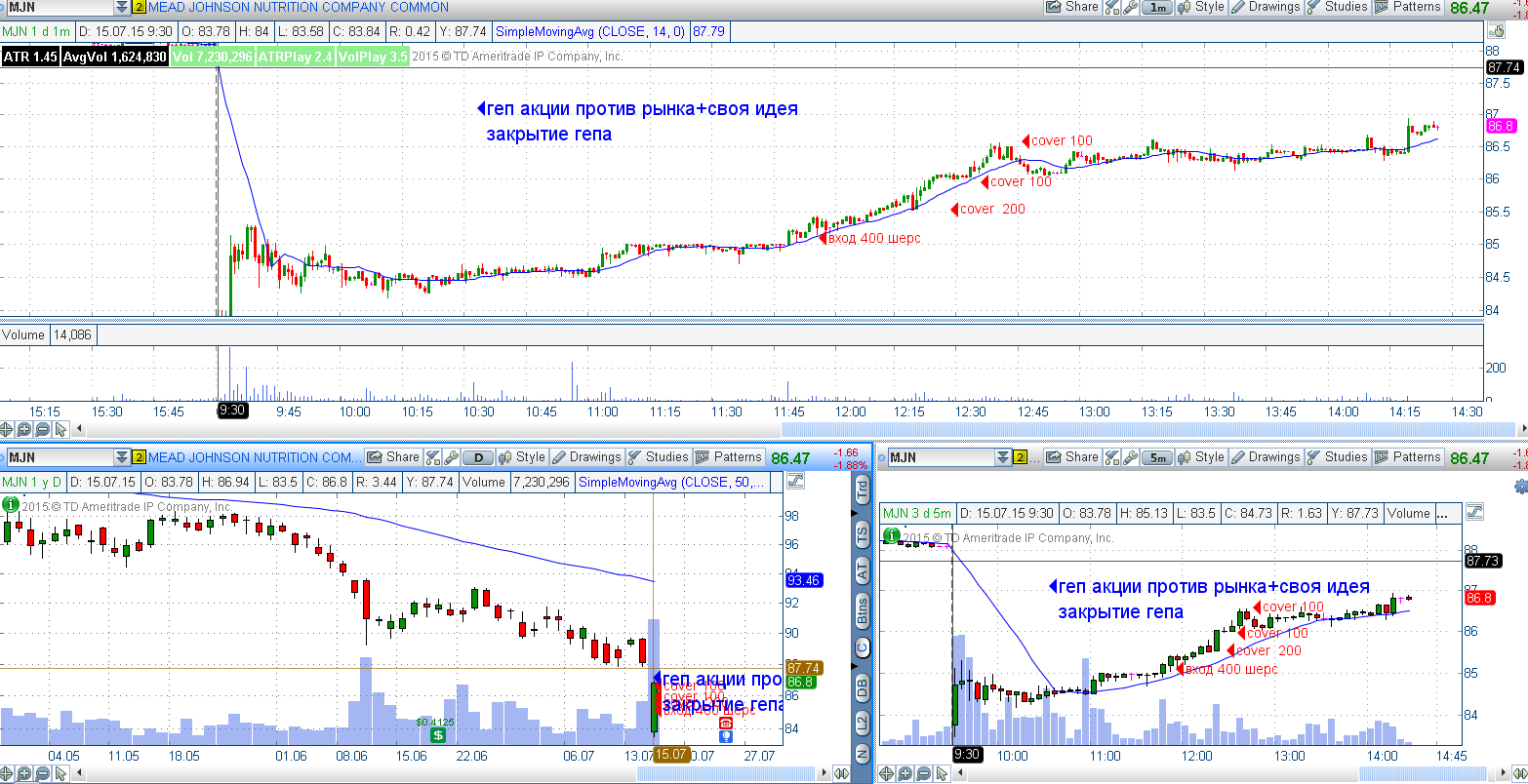The height and width of the screenshot is (784, 1528).
Task: Click red earnings phone icon on daily chart
Action: [x=725, y=723]
